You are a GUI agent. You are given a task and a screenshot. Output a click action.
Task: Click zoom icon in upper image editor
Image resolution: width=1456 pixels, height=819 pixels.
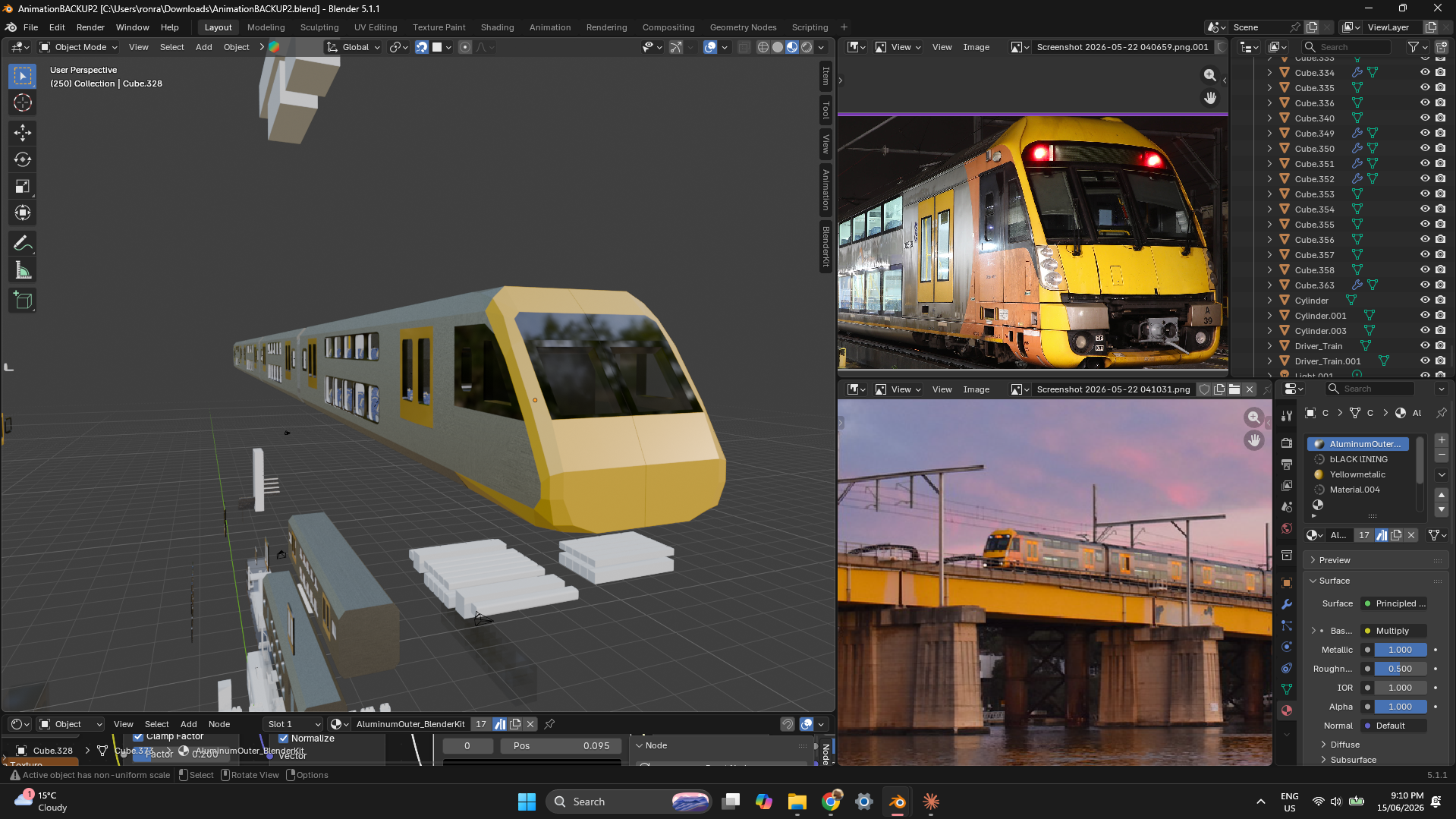tap(1210, 75)
